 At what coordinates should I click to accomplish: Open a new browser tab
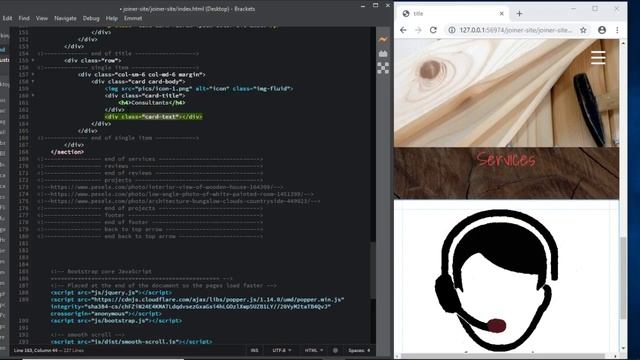point(519,13)
